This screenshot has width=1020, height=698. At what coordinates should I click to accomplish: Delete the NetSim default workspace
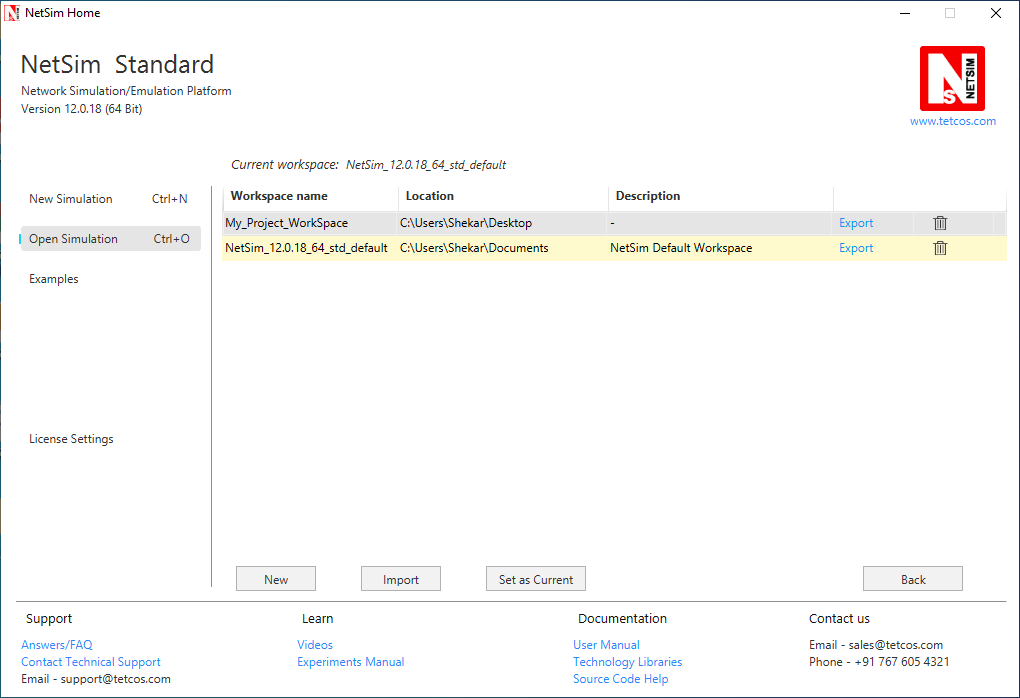coord(939,247)
